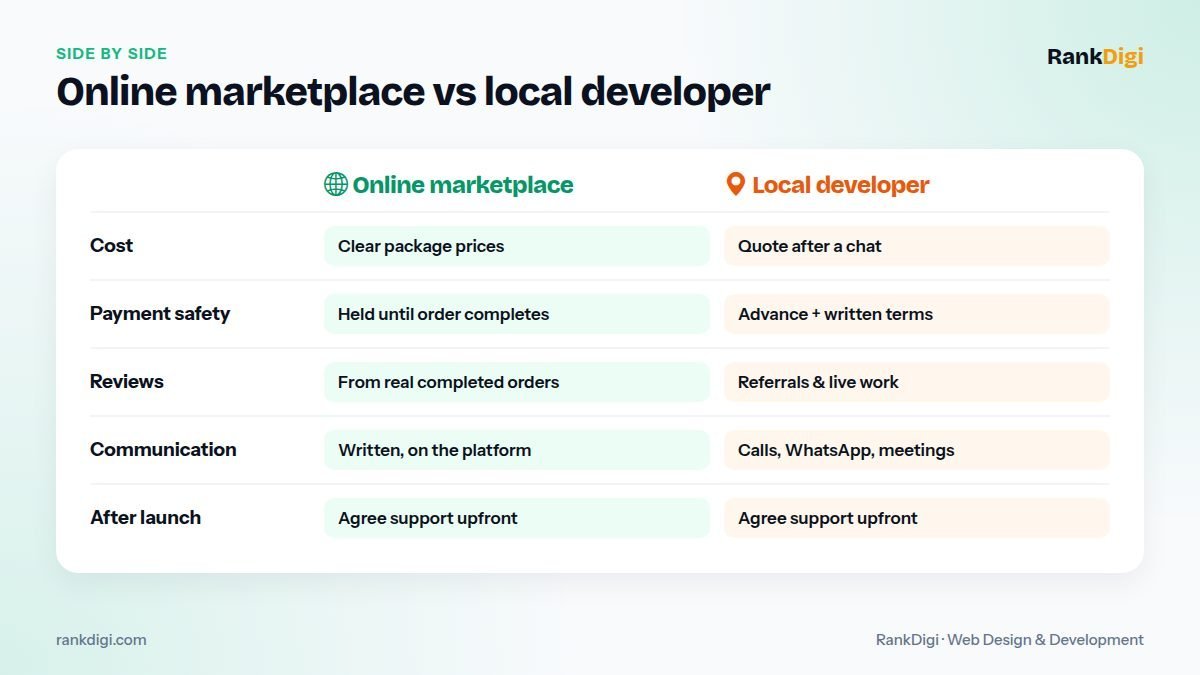Click the 'Calls, WhatsApp, meetings' cell
The height and width of the screenshot is (675, 1200).
917,450
